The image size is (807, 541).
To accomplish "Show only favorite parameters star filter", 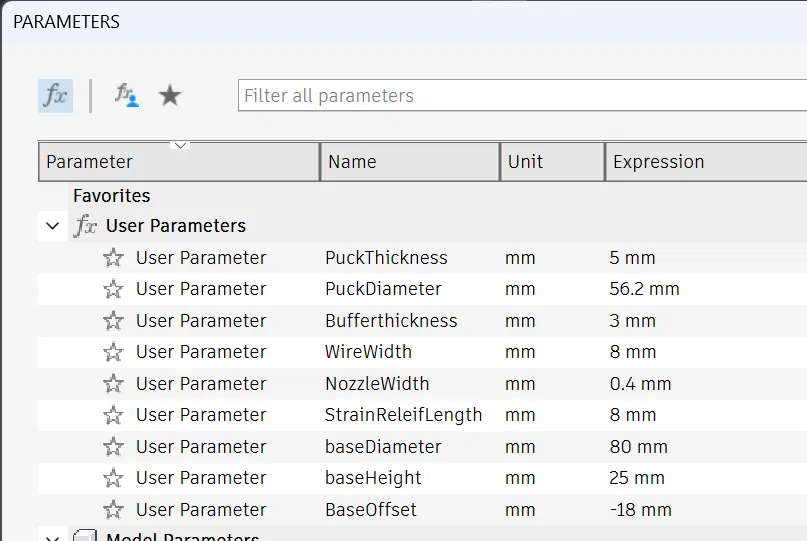I will tap(171, 96).
